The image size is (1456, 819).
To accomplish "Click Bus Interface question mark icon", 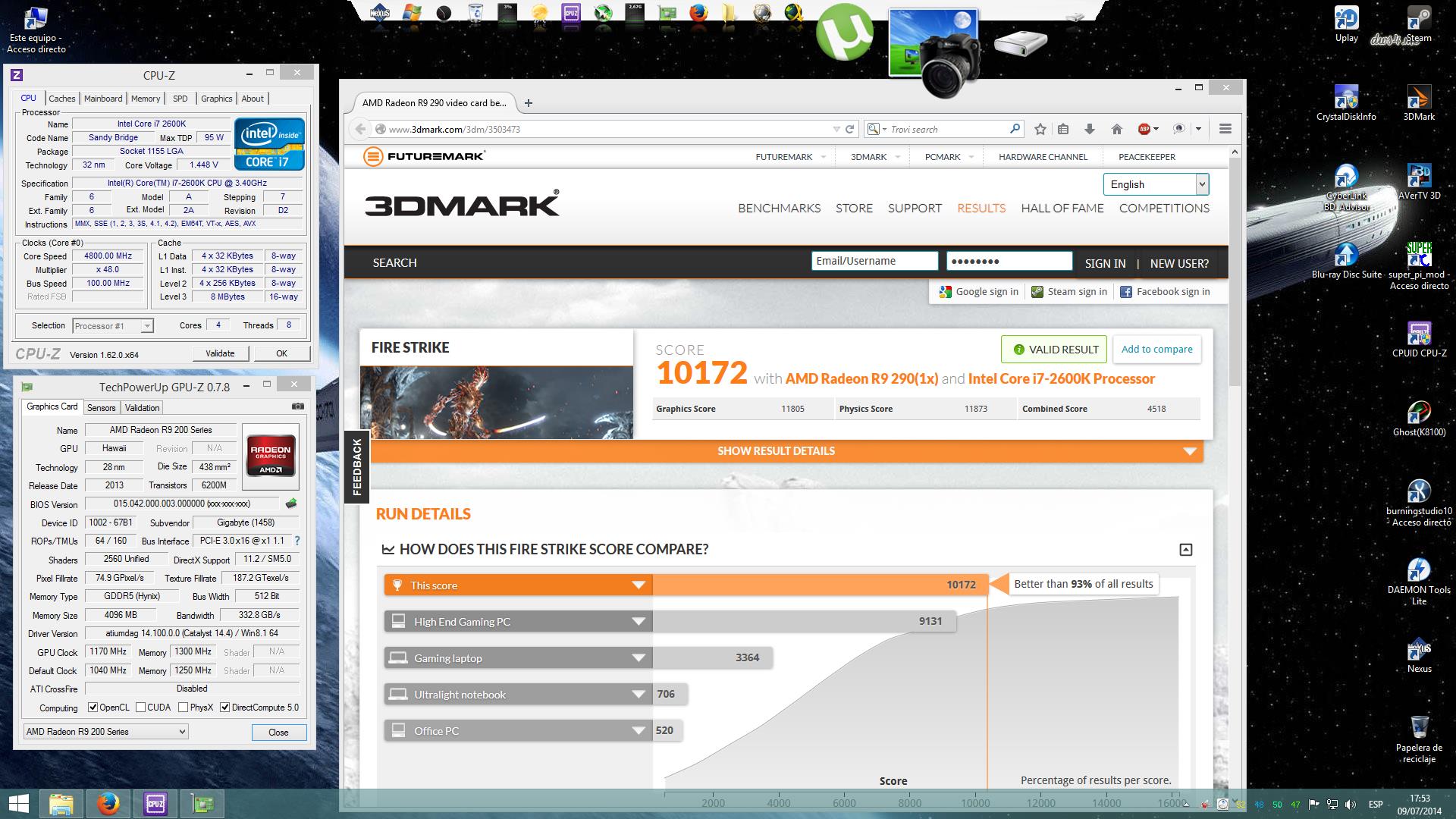I will pyautogui.click(x=297, y=541).
